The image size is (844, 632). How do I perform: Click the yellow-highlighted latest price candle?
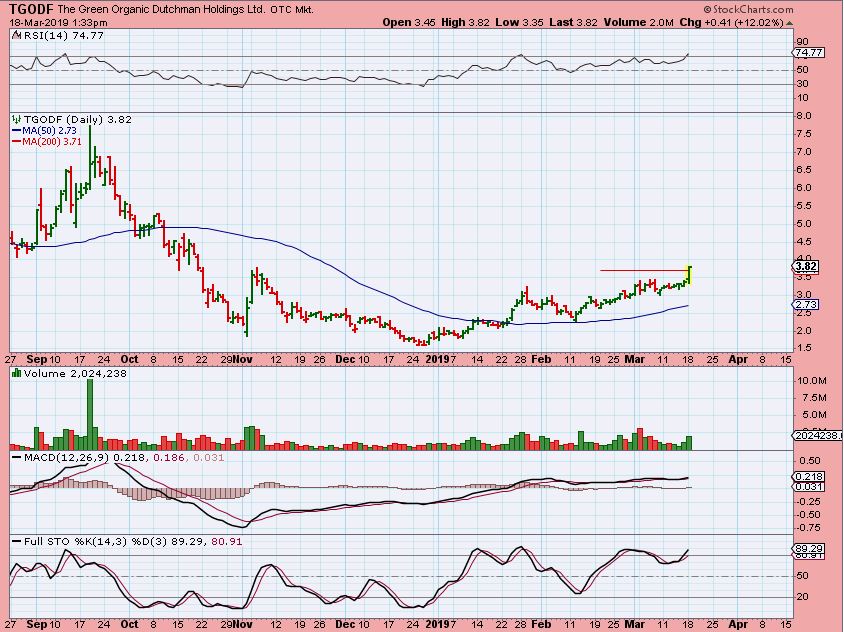click(x=689, y=276)
